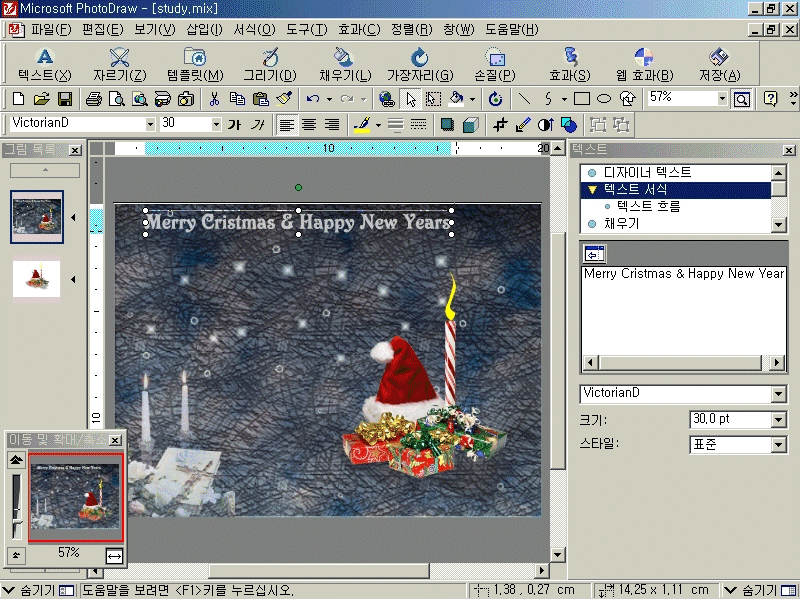Open the 정렬(R) arrange menu
Screen dimensions: 800x600
(x=411, y=30)
